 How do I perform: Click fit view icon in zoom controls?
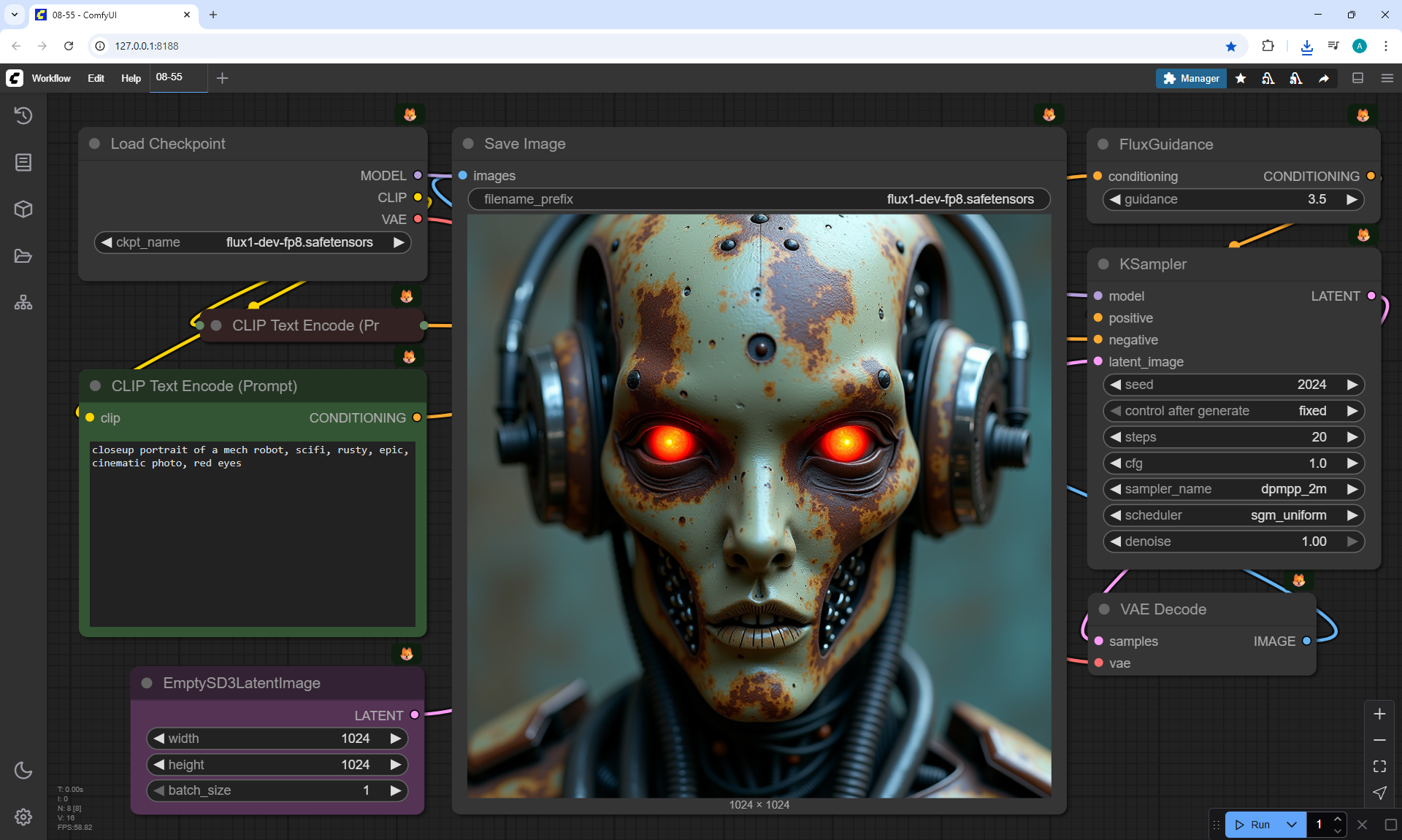[1379, 766]
